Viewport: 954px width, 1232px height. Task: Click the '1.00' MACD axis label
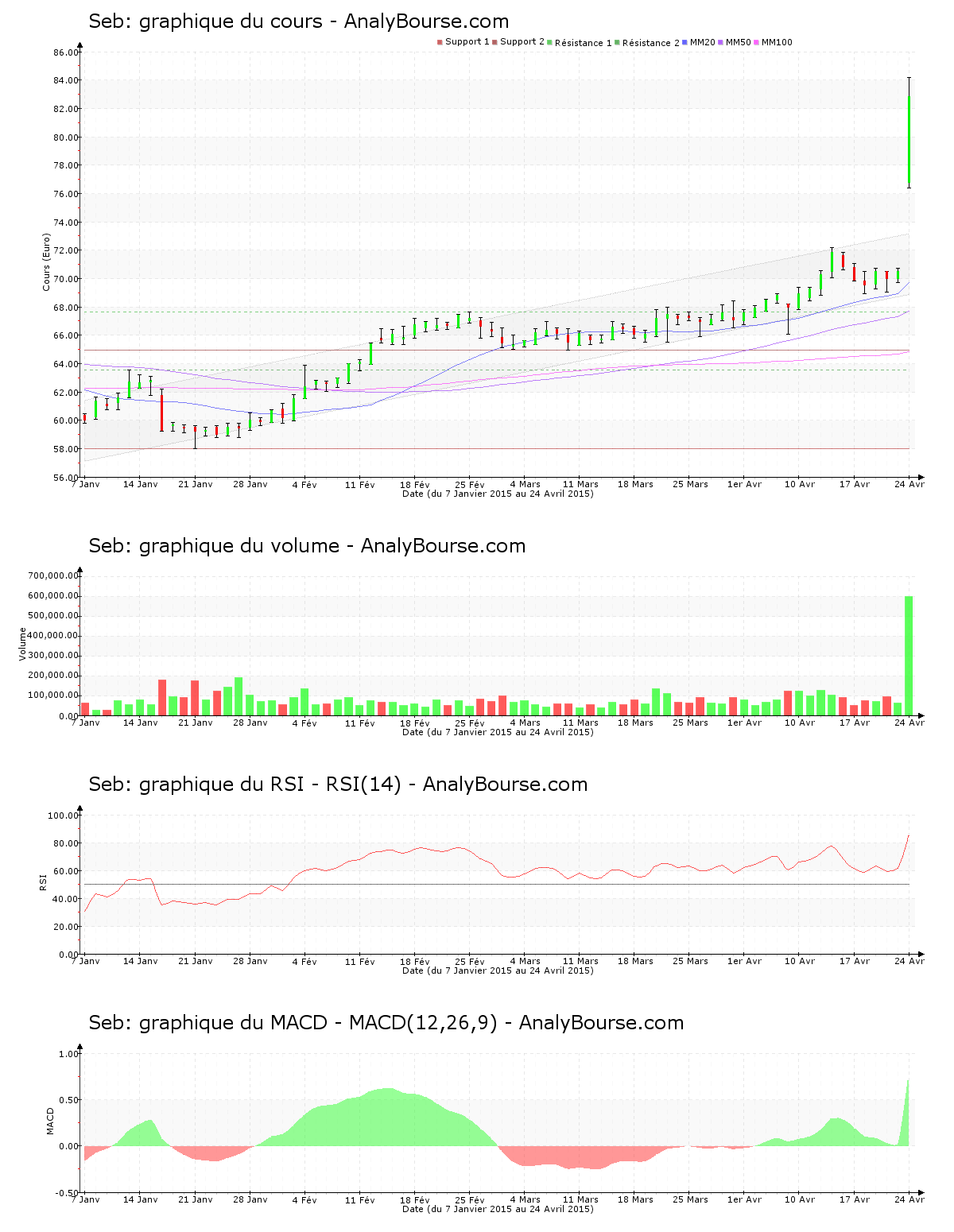click(69, 1054)
